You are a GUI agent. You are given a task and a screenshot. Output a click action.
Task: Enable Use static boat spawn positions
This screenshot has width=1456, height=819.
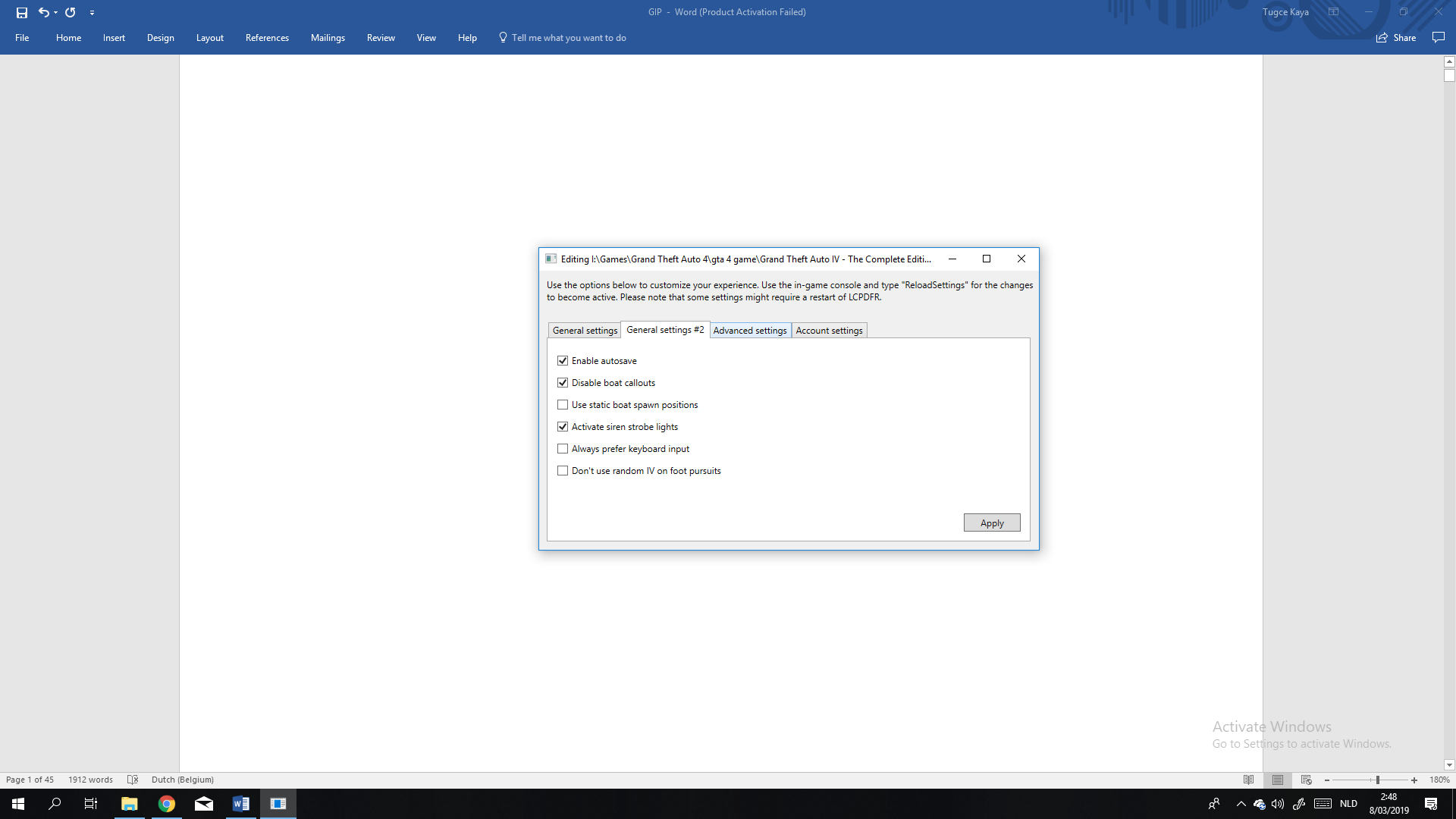pyautogui.click(x=563, y=405)
